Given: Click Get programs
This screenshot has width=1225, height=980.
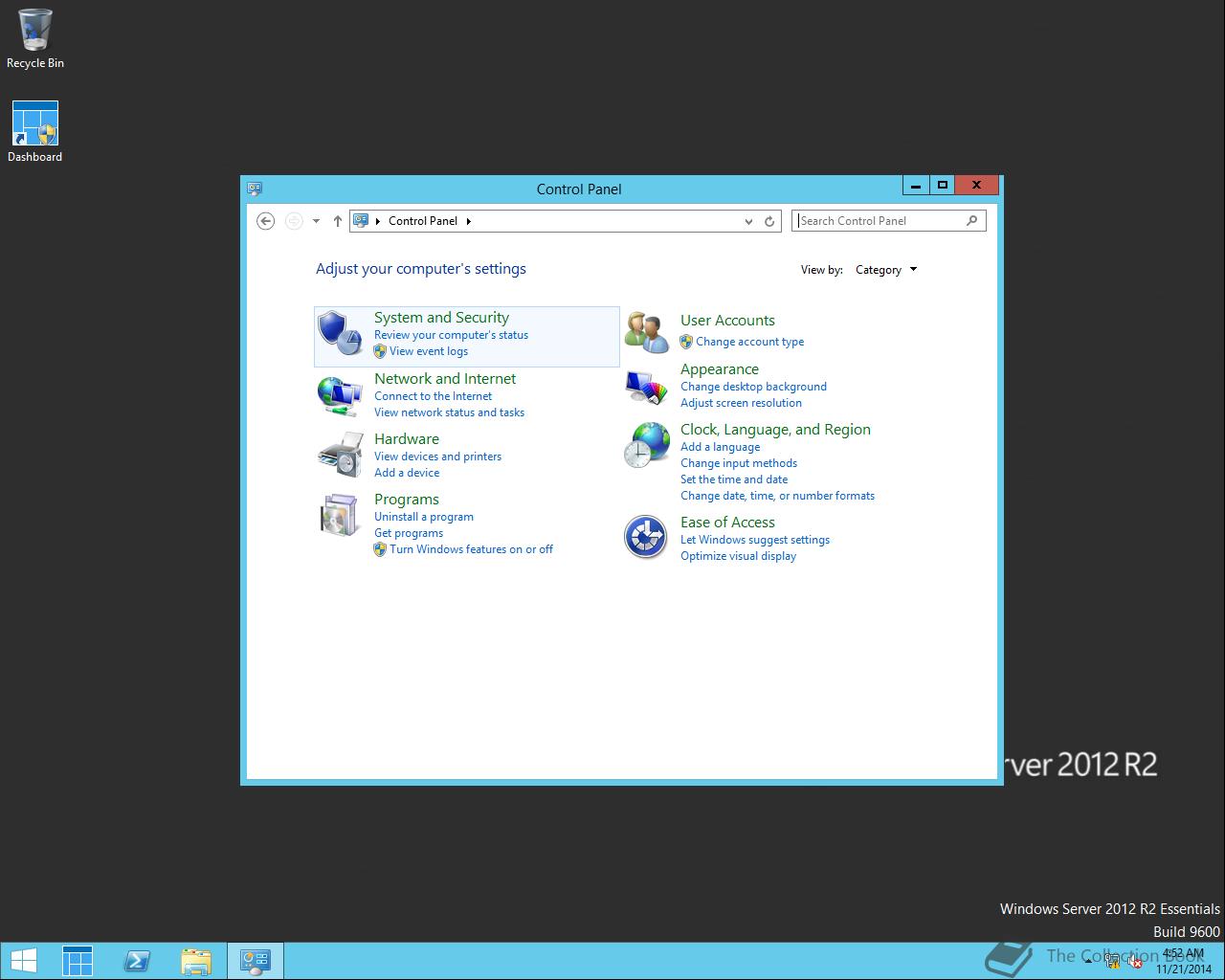Looking at the screenshot, I should (x=409, y=533).
